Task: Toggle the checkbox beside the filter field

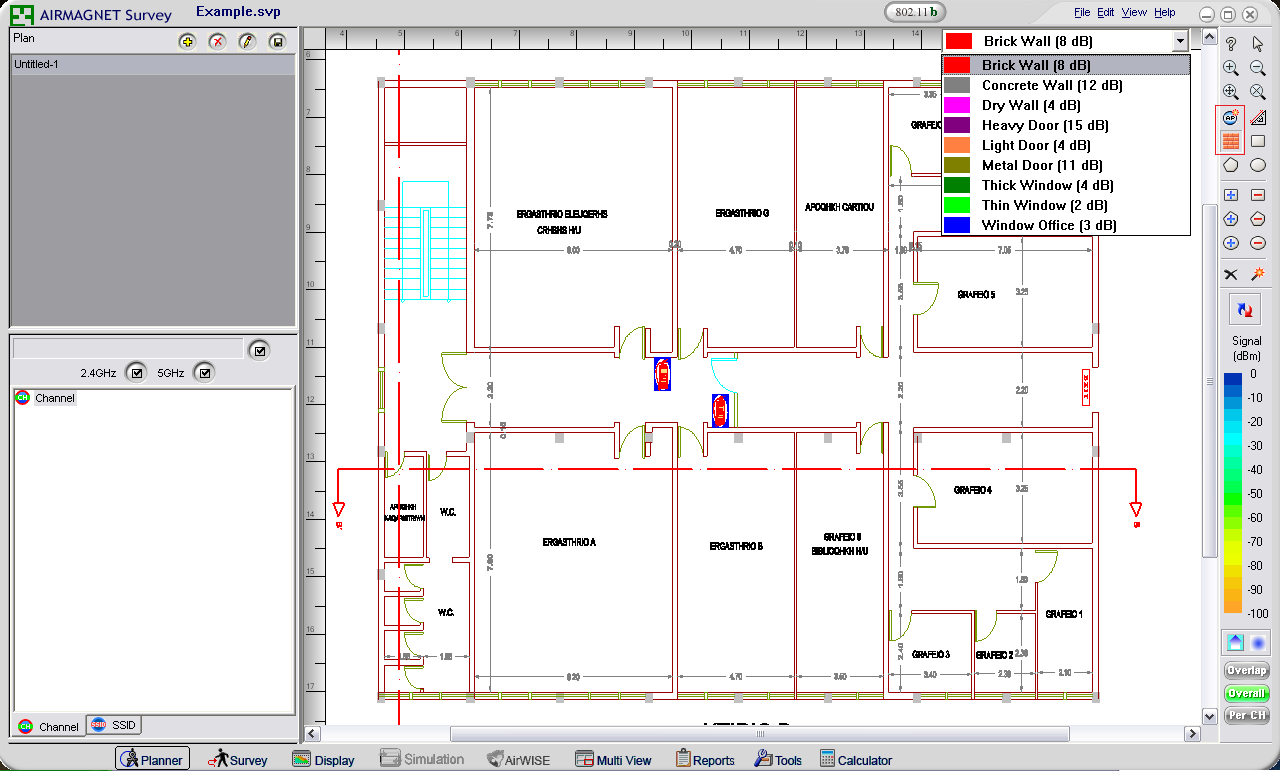Action: click(259, 350)
